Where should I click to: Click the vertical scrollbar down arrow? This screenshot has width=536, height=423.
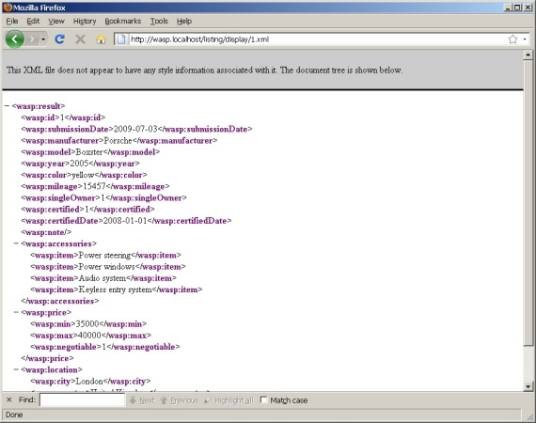pos(528,386)
